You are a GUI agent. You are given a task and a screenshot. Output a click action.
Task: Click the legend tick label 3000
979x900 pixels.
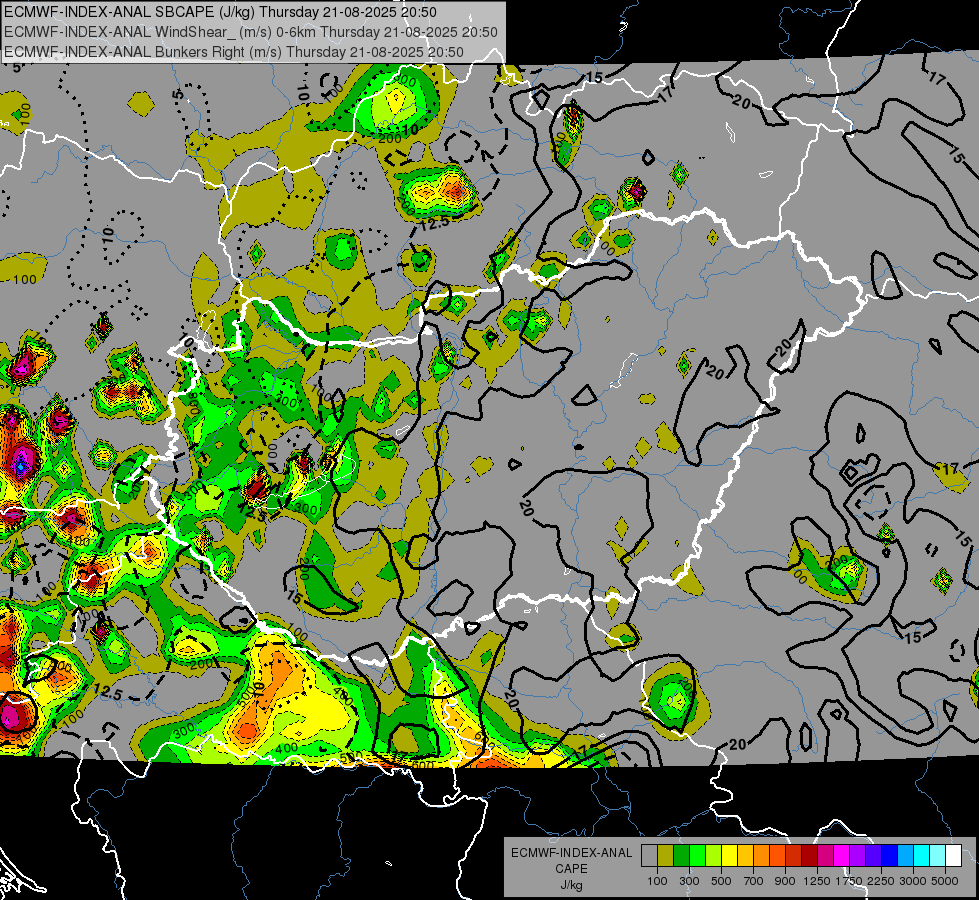tap(913, 881)
